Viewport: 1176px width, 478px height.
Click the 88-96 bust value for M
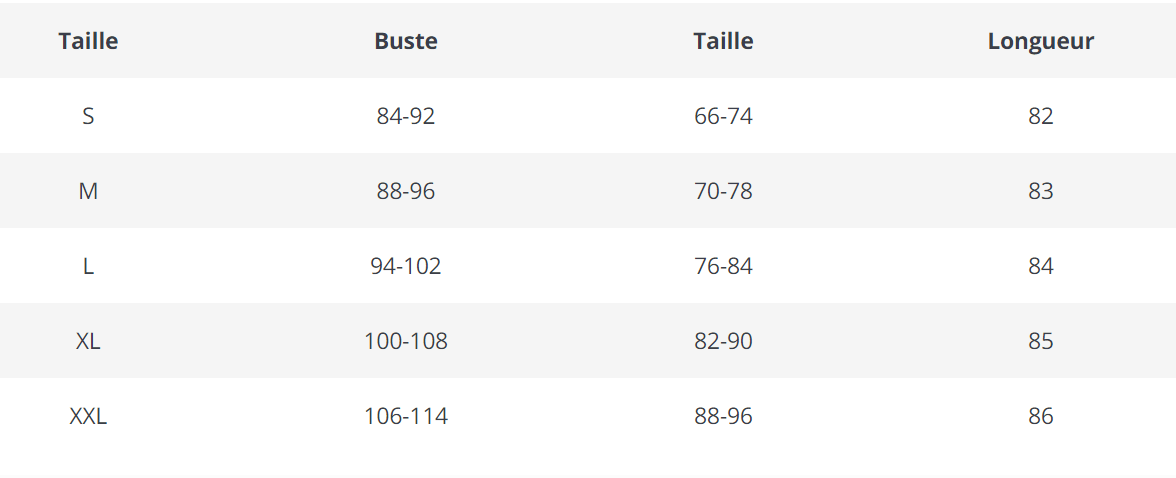click(x=406, y=191)
